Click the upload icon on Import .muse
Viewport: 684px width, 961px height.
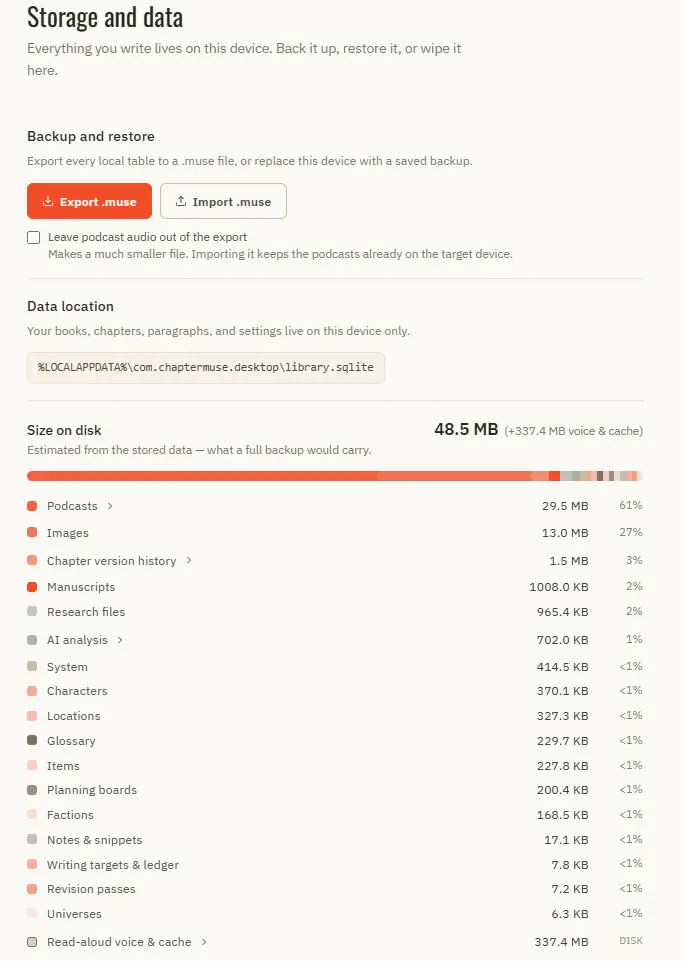tap(181, 201)
